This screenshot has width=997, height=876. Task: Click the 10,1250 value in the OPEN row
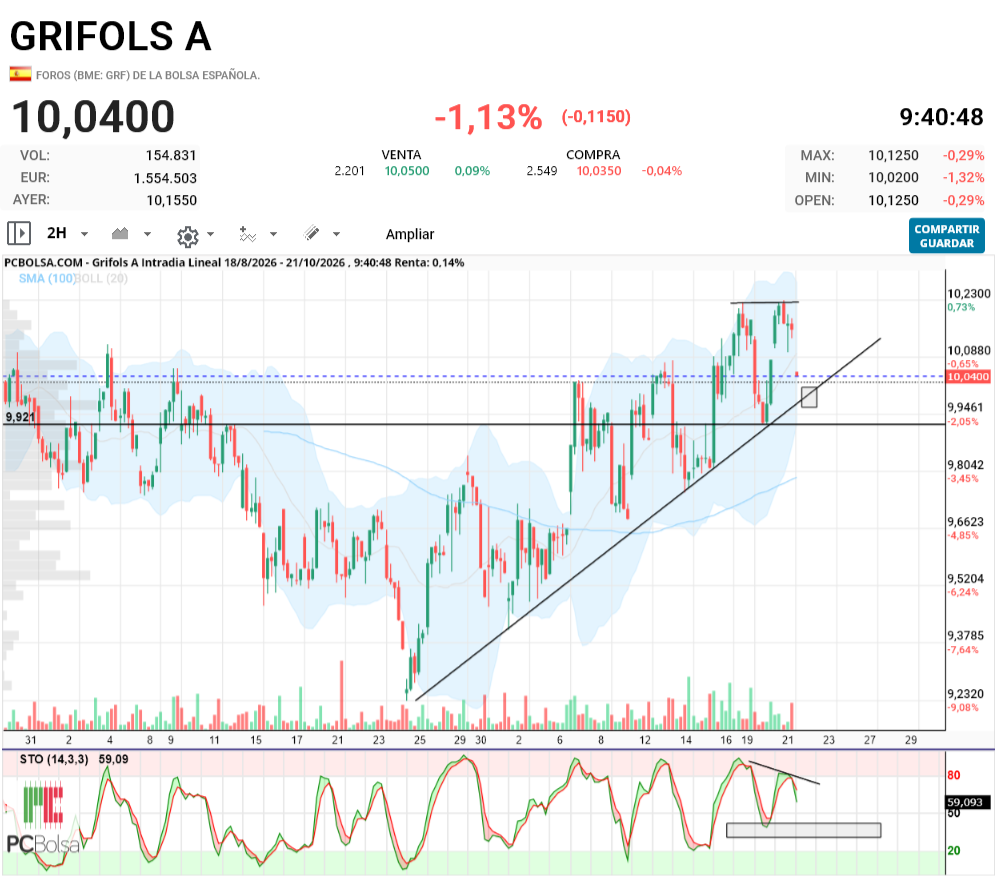point(893,200)
